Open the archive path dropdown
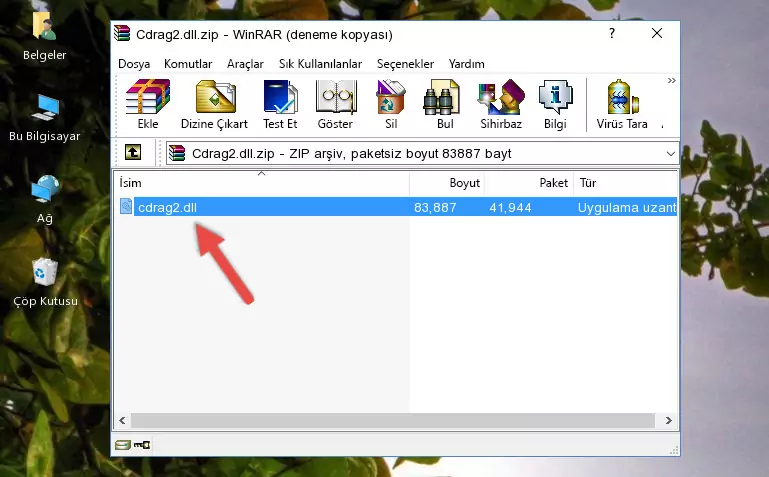The height and width of the screenshot is (477, 769). (x=670, y=153)
